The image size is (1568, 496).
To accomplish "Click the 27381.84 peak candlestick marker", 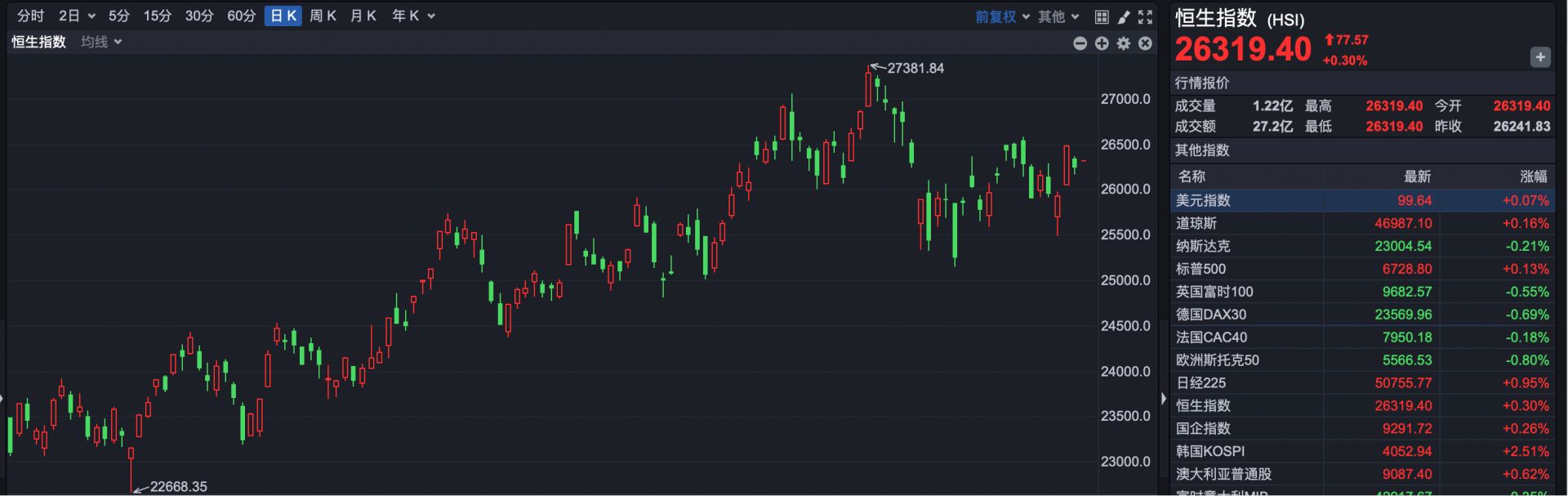I will tap(869, 86).
